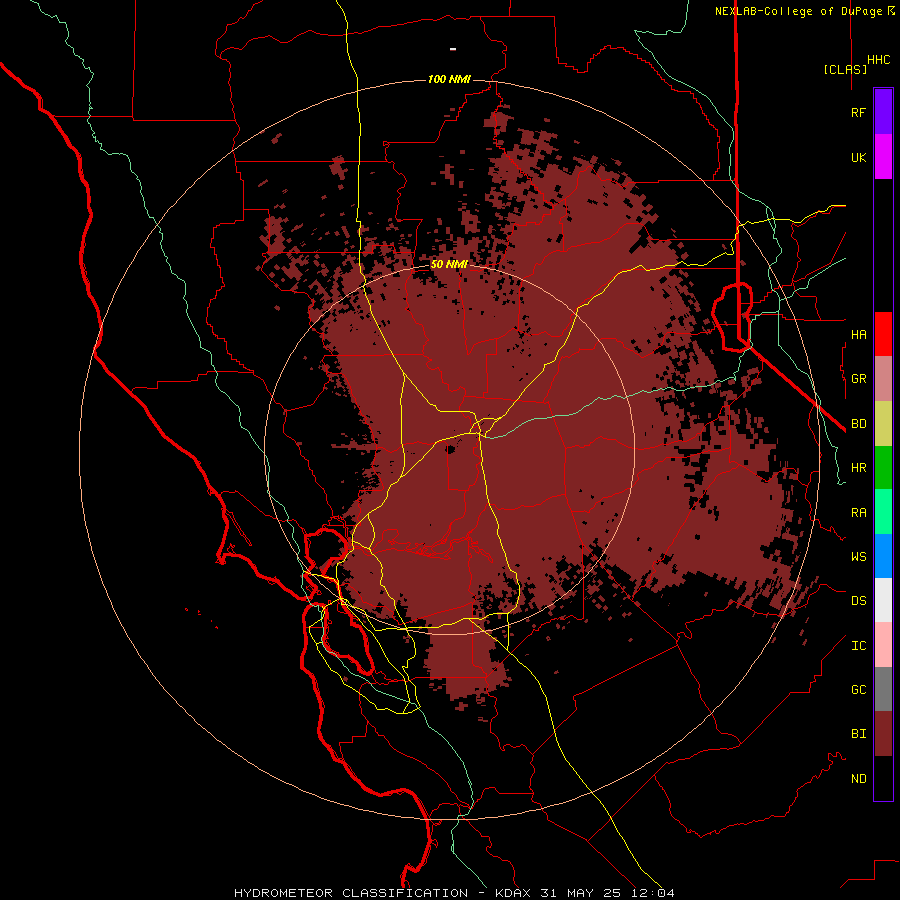
Task: Click the GR legend label
Action: pyautogui.click(x=858, y=379)
